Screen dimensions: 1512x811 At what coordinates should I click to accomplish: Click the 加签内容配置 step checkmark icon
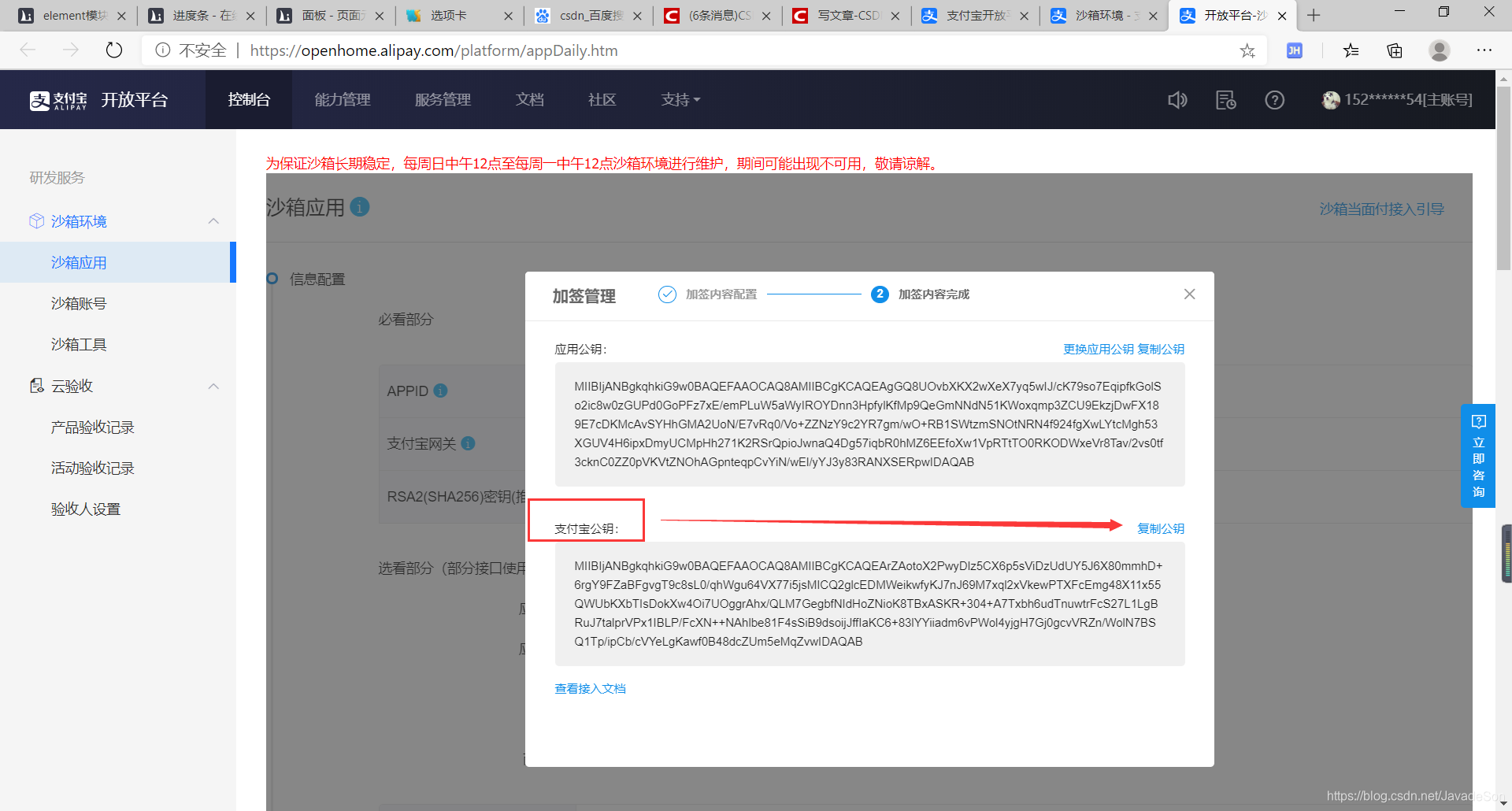(x=667, y=294)
